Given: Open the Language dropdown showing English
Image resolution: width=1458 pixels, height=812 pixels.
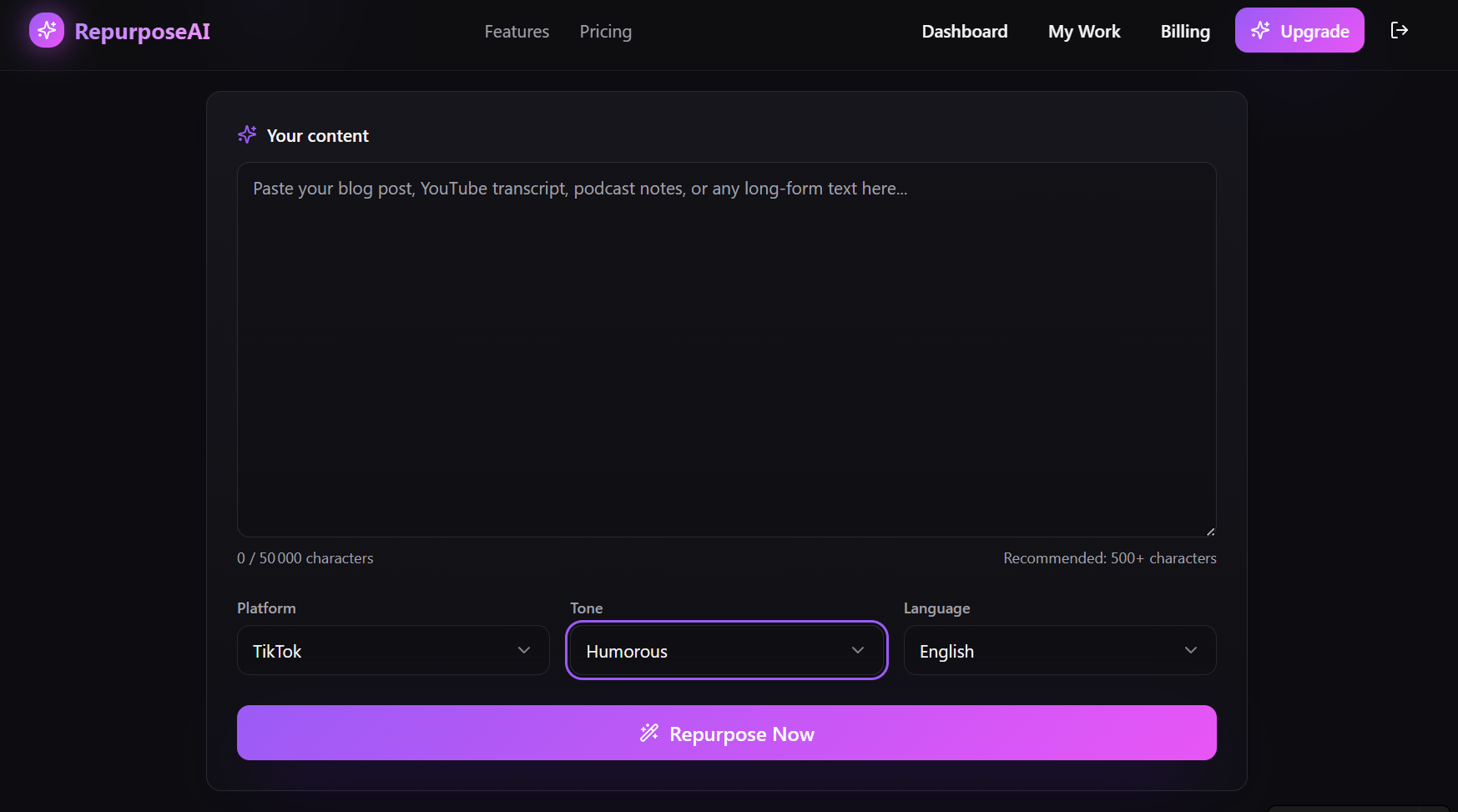Looking at the screenshot, I should click(x=1060, y=650).
